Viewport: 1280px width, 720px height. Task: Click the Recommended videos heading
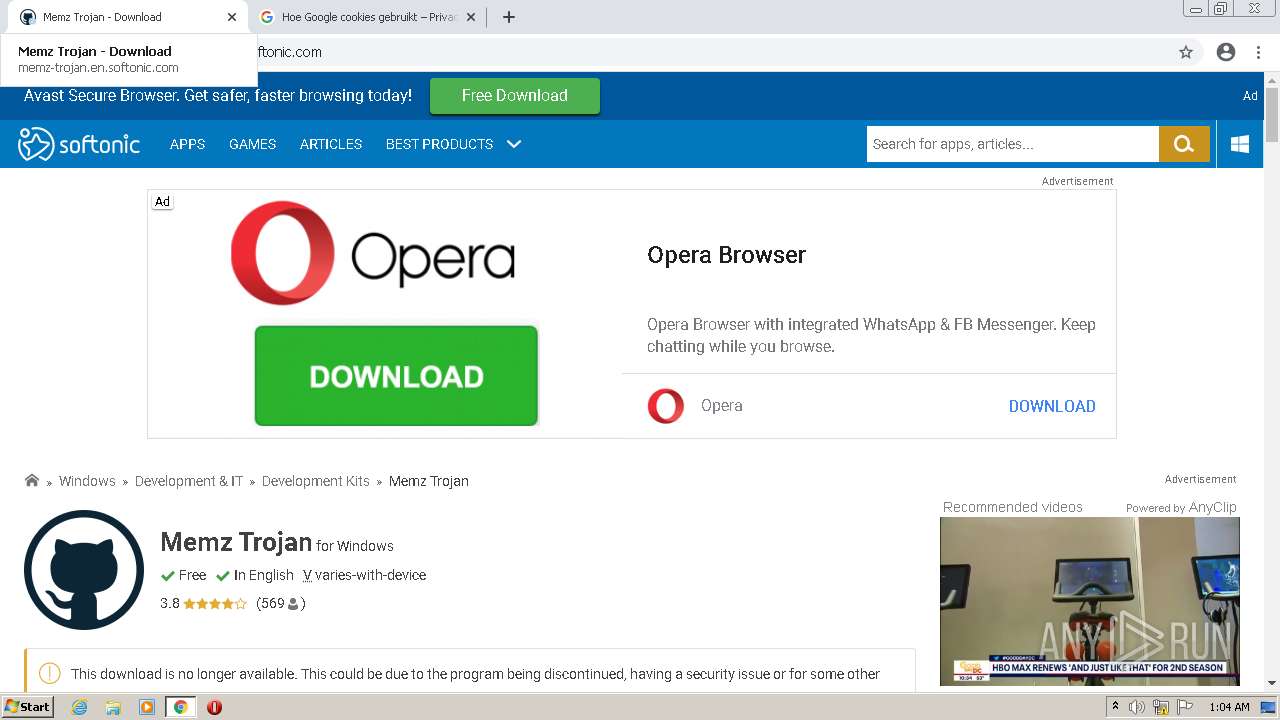1012,507
